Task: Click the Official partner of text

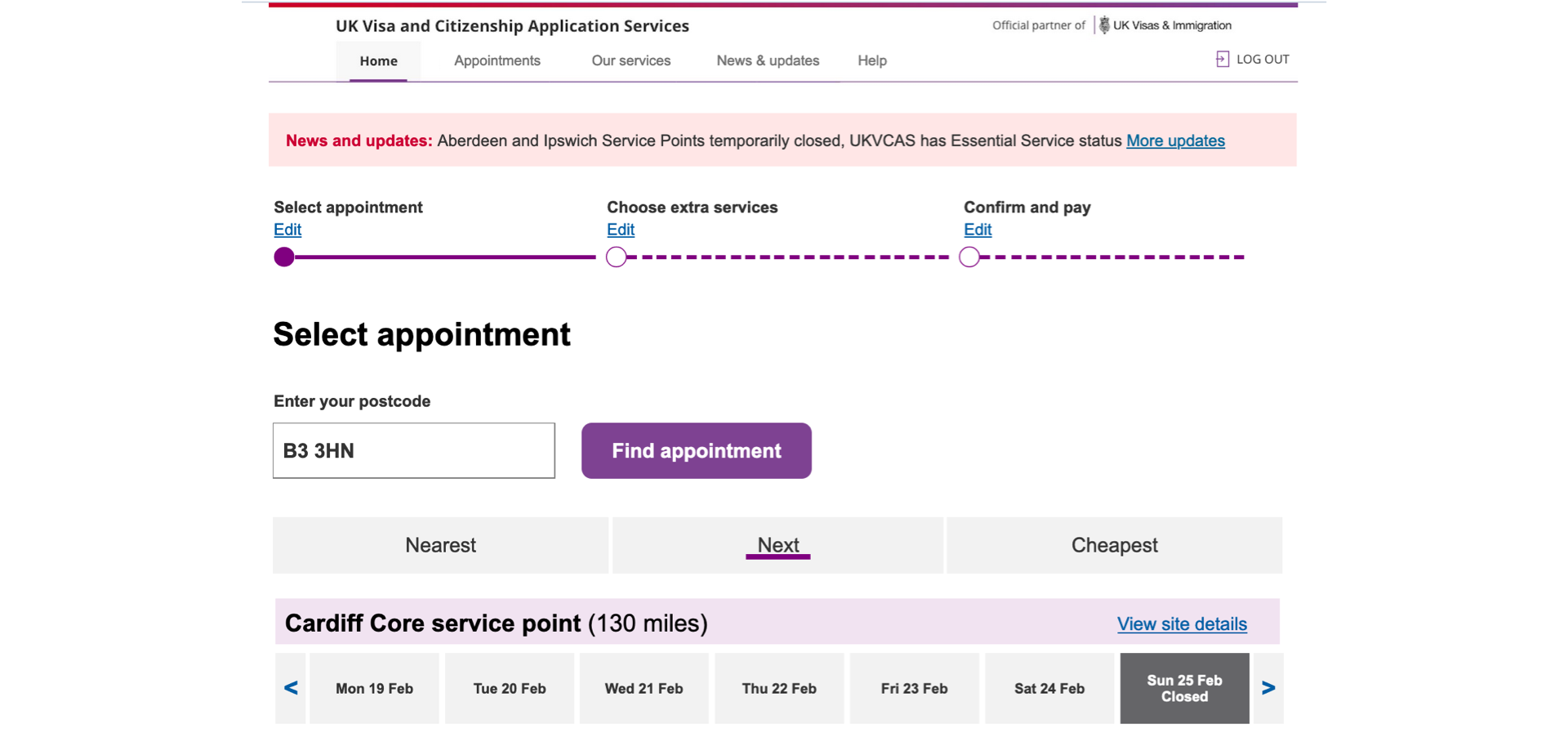Action: tap(1039, 25)
